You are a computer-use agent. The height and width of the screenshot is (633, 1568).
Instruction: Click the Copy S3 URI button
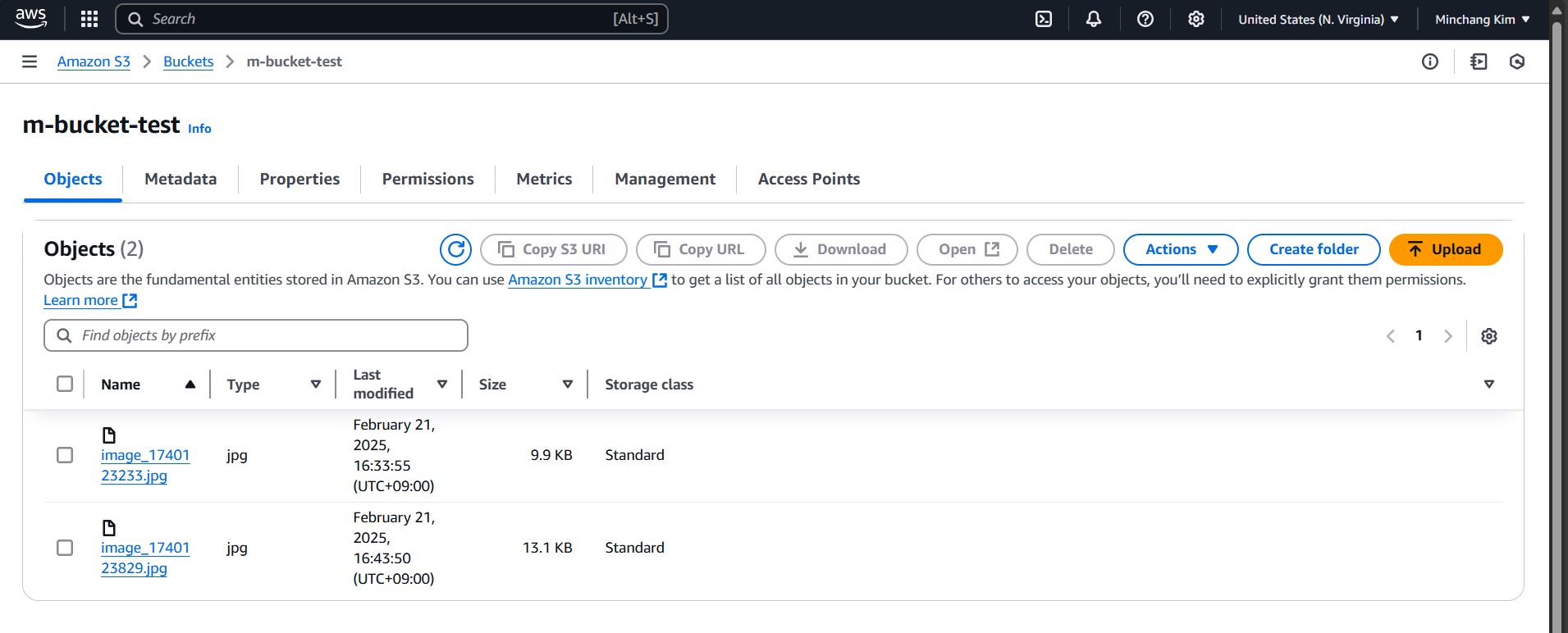click(554, 249)
